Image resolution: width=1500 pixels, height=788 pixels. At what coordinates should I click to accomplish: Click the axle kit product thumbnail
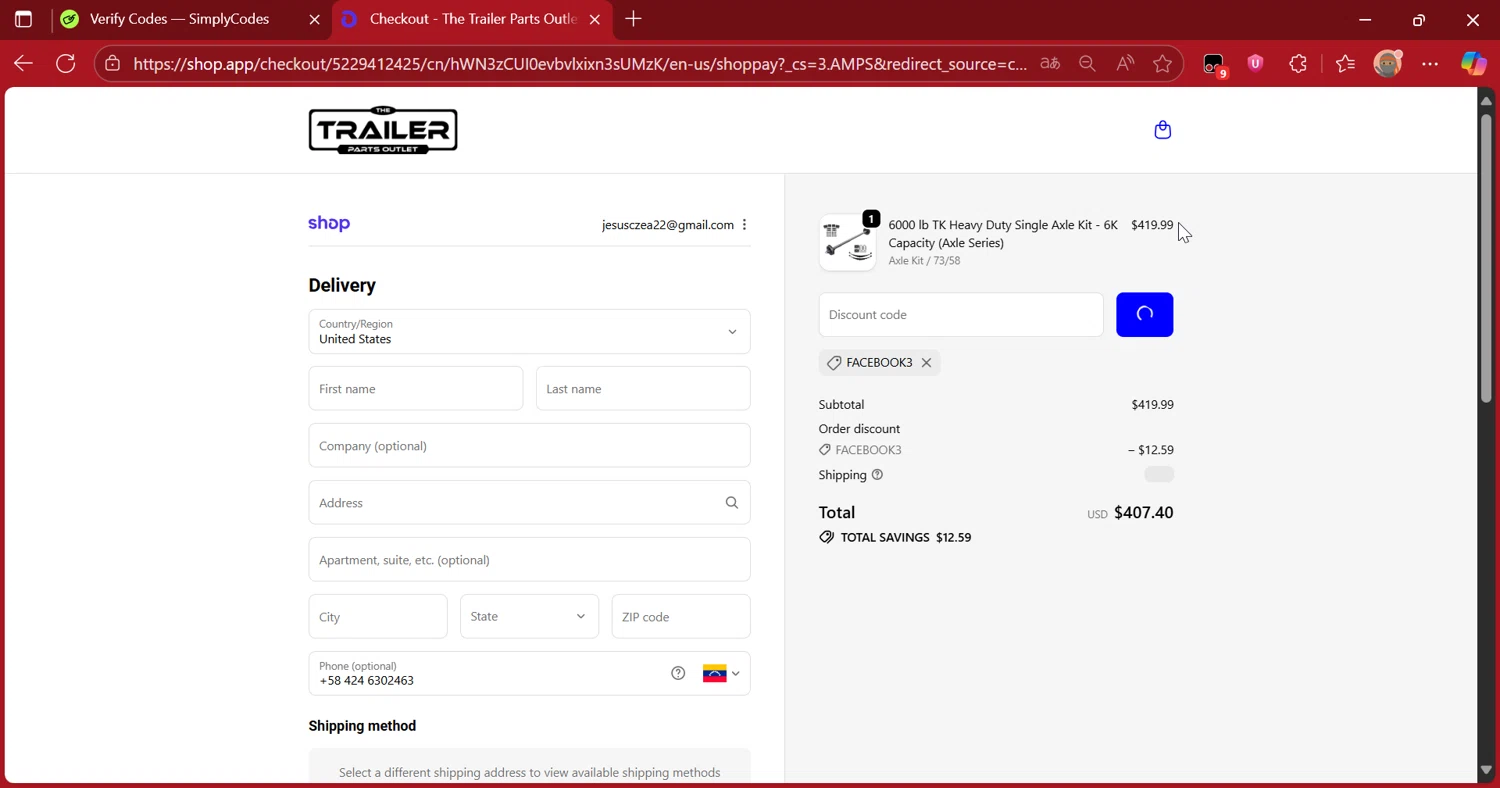tap(847, 243)
